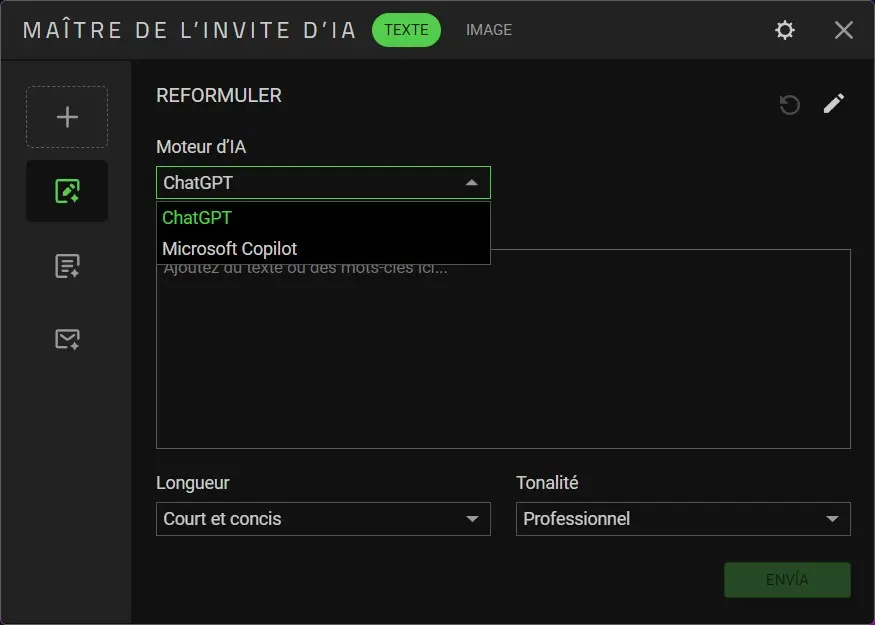Collapse the Moteur d'IA ChatGPT dropdown
Viewport: 875px width, 625px height.
click(323, 182)
